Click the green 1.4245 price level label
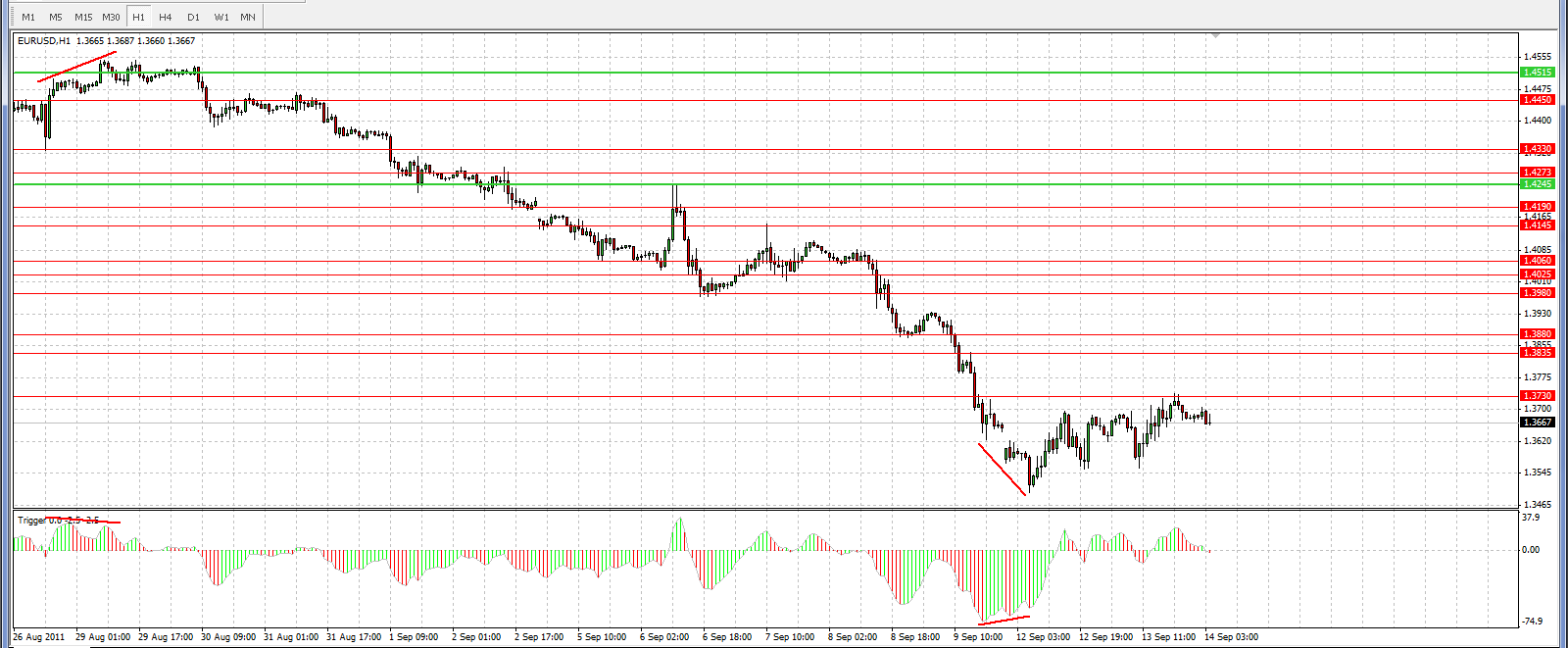 [x=1537, y=184]
